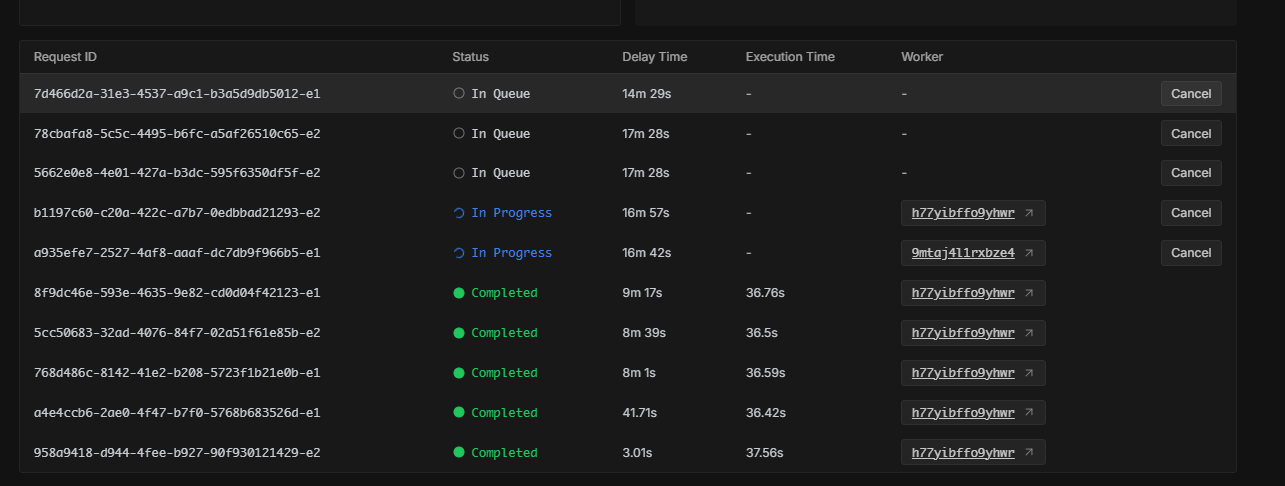The image size is (1285, 486).
Task: Cancel the in-progress request a935efe7
Action: click(x=1191, y=253)
